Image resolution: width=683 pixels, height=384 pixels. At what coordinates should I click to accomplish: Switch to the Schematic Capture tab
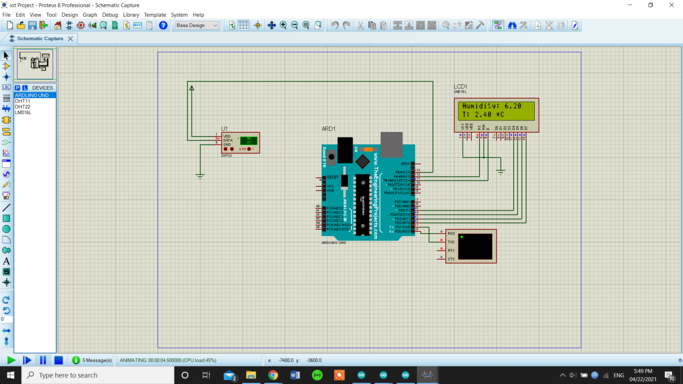coord(40,39)
